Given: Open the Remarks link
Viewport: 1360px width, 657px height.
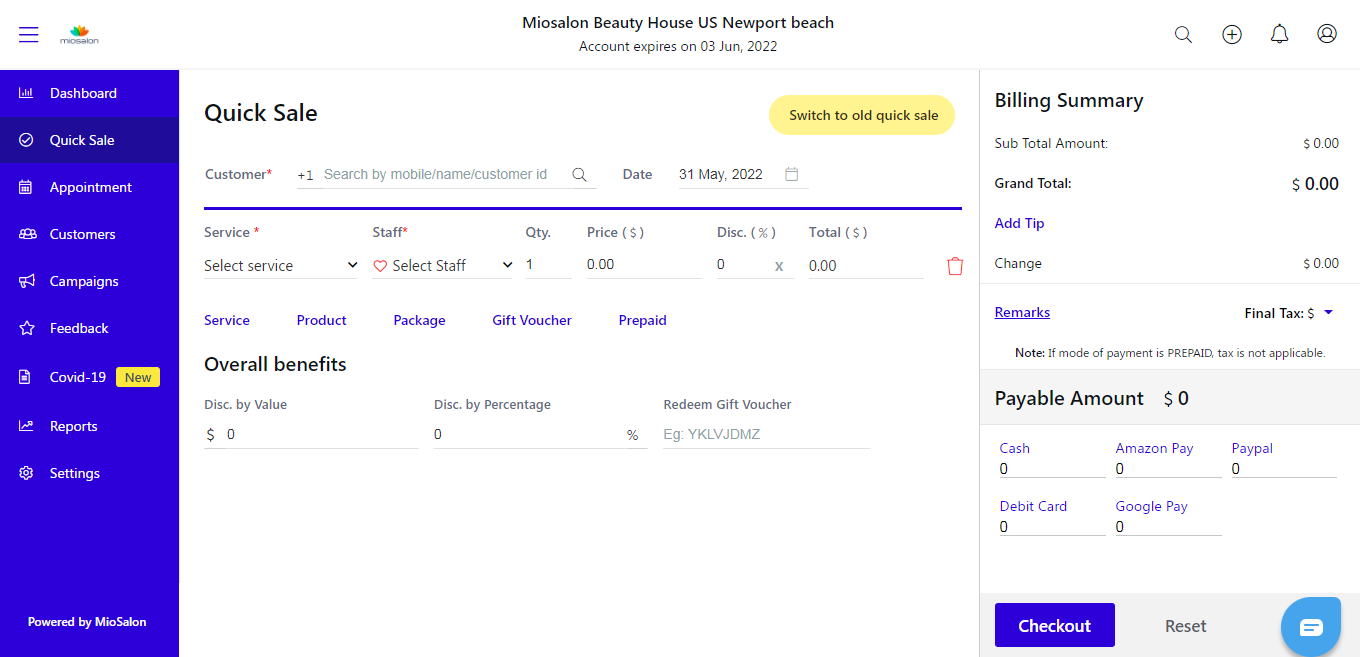Looking at the screenshot, I should pos(1022,313).
